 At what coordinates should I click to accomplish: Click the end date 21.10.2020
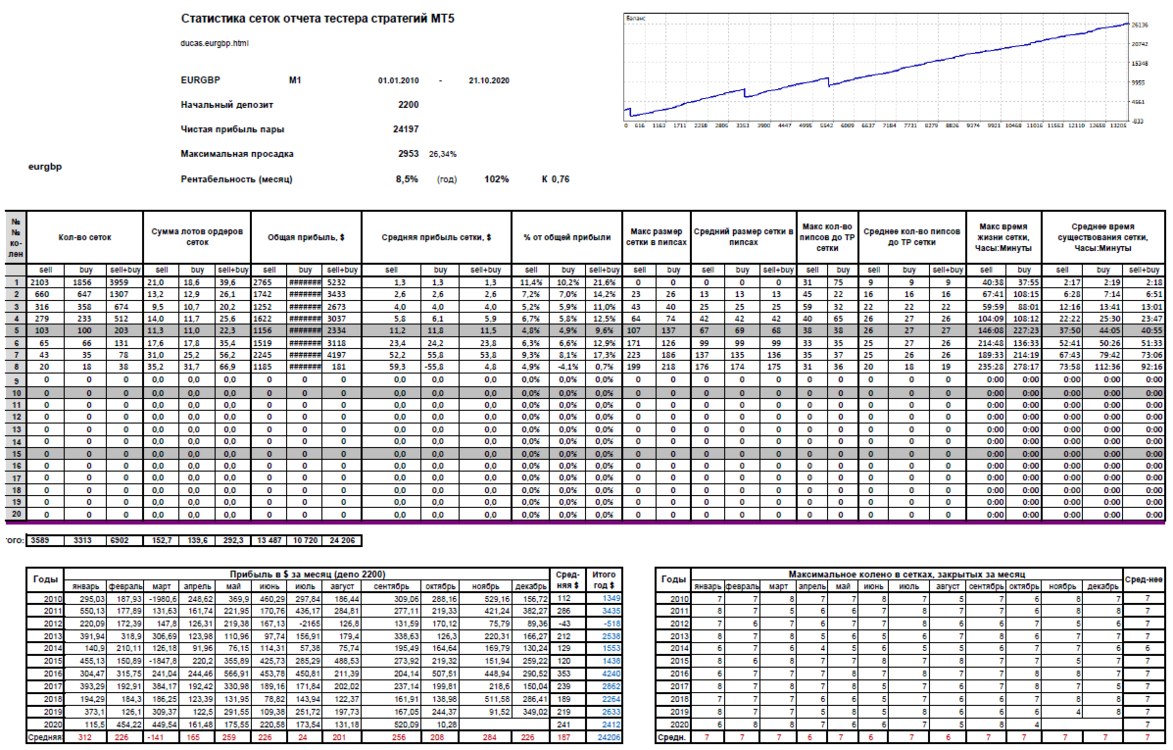[x=489, y=80]
